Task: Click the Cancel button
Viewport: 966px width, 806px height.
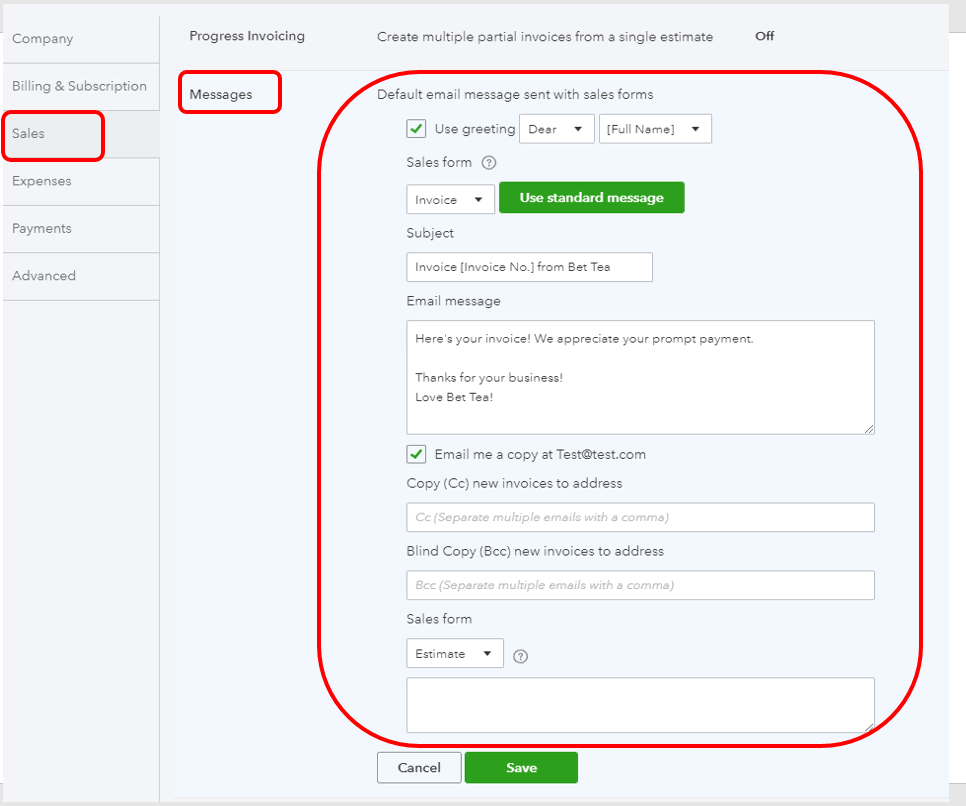Action: (x=419, y=768)
